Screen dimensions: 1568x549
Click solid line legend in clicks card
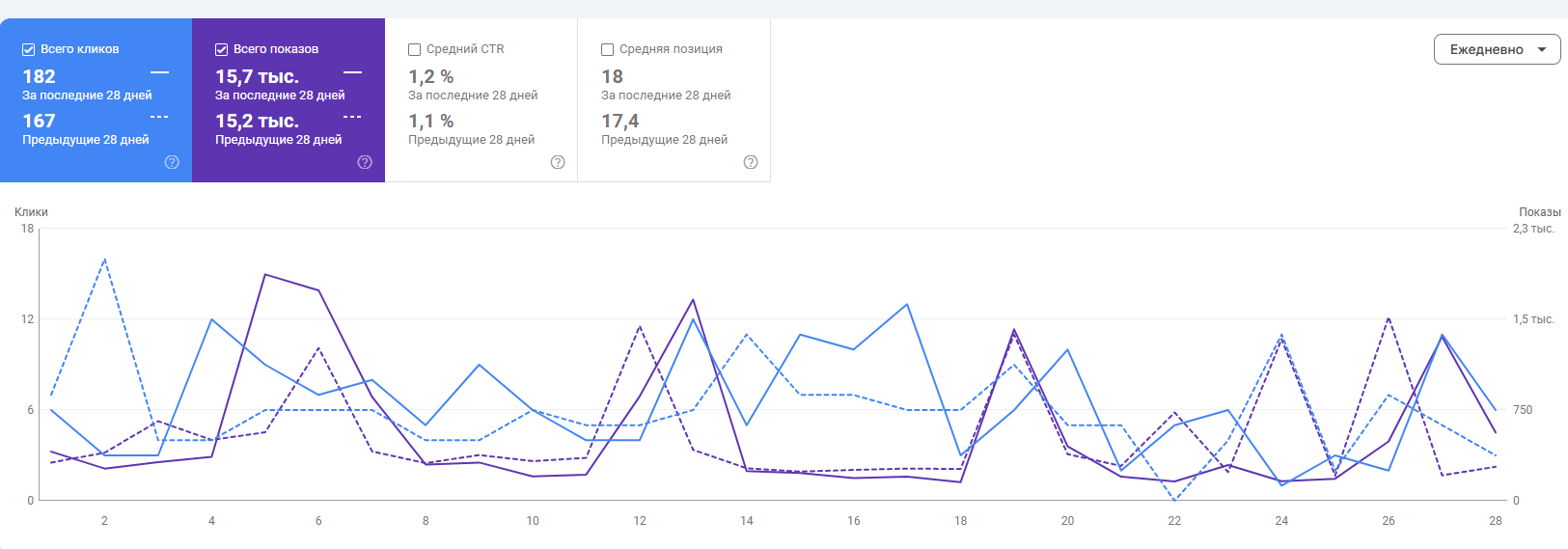point(159,72)
